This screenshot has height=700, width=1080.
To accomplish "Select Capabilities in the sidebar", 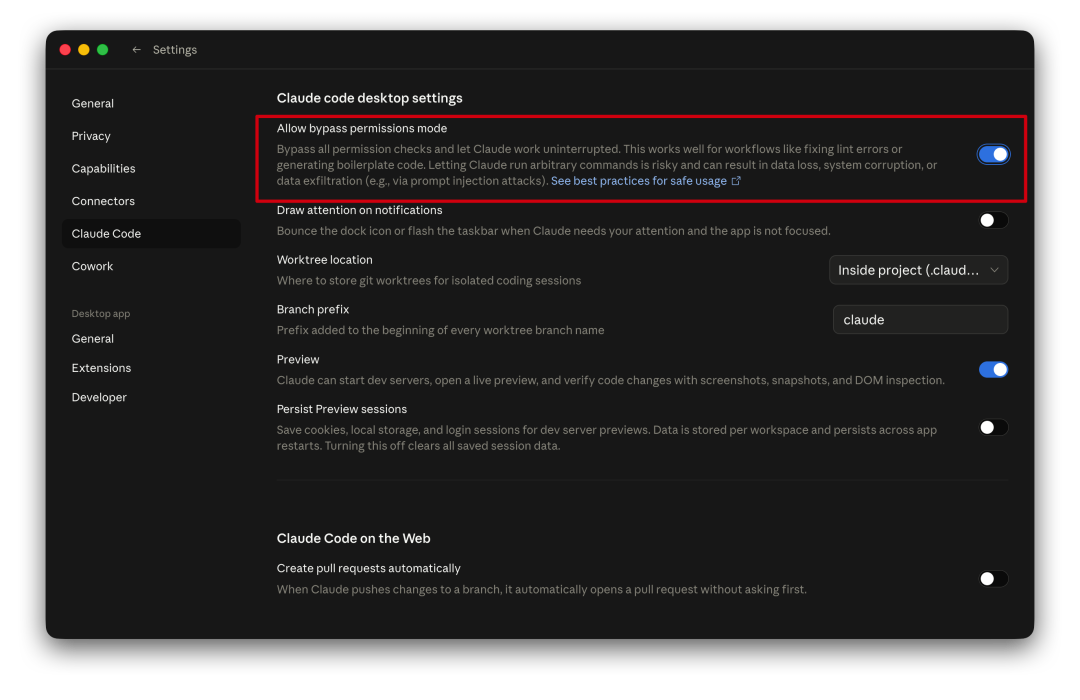I will [x=103, y=169].
